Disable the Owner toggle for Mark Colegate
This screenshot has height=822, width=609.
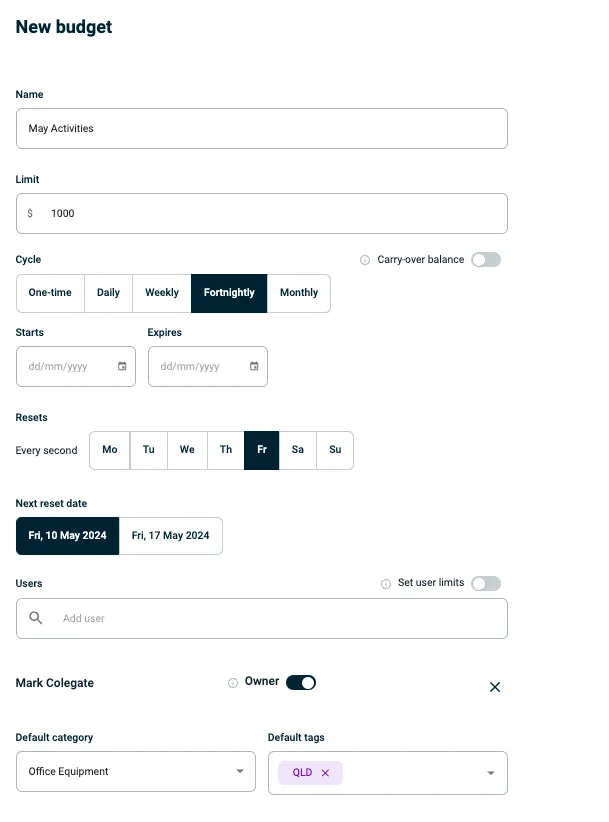301,682
